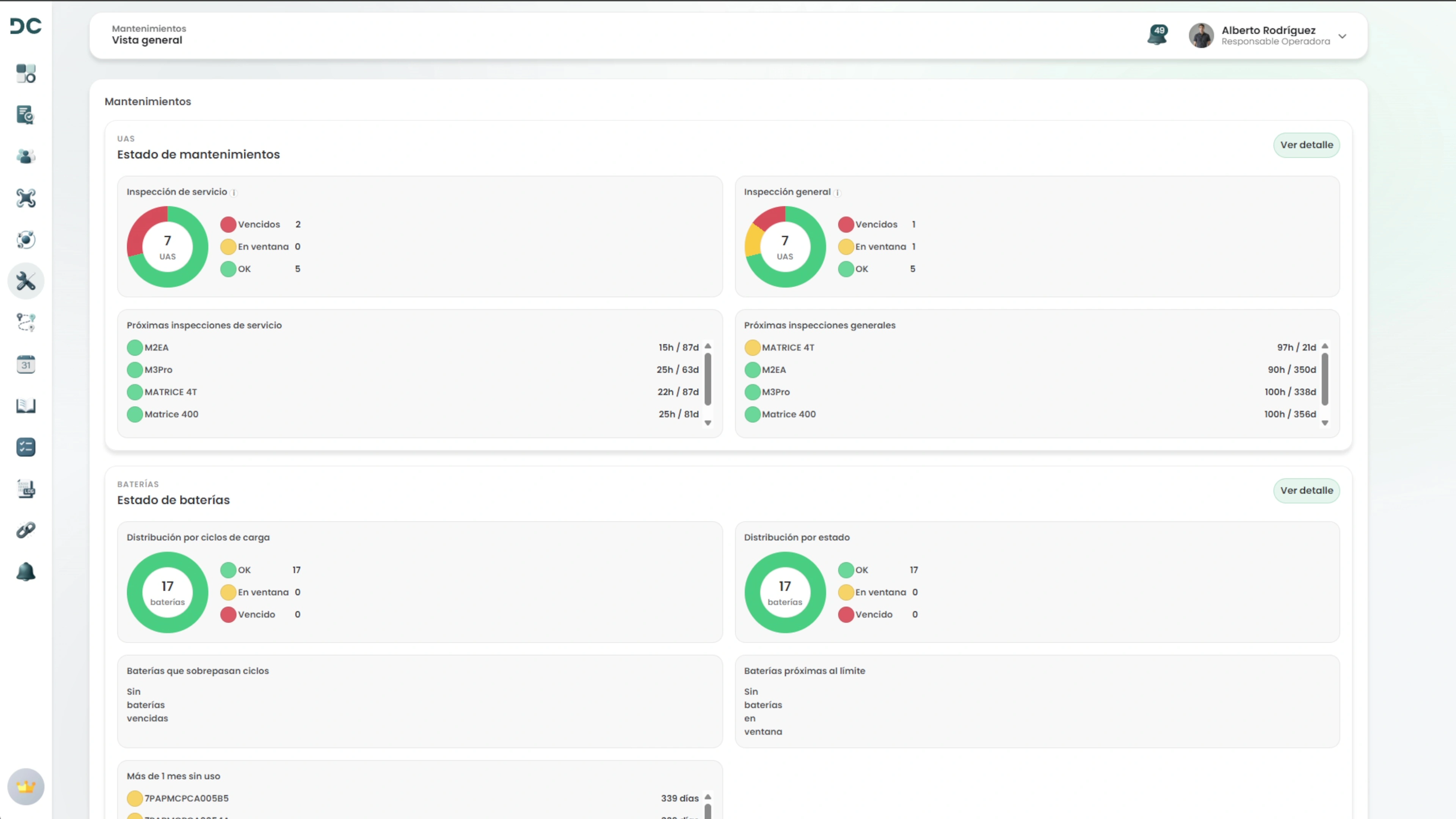Image resolution: width=1456 pixels, height=819 pixels.
Task: Open the chain link sidebar icon
Action: click(25, 530)
